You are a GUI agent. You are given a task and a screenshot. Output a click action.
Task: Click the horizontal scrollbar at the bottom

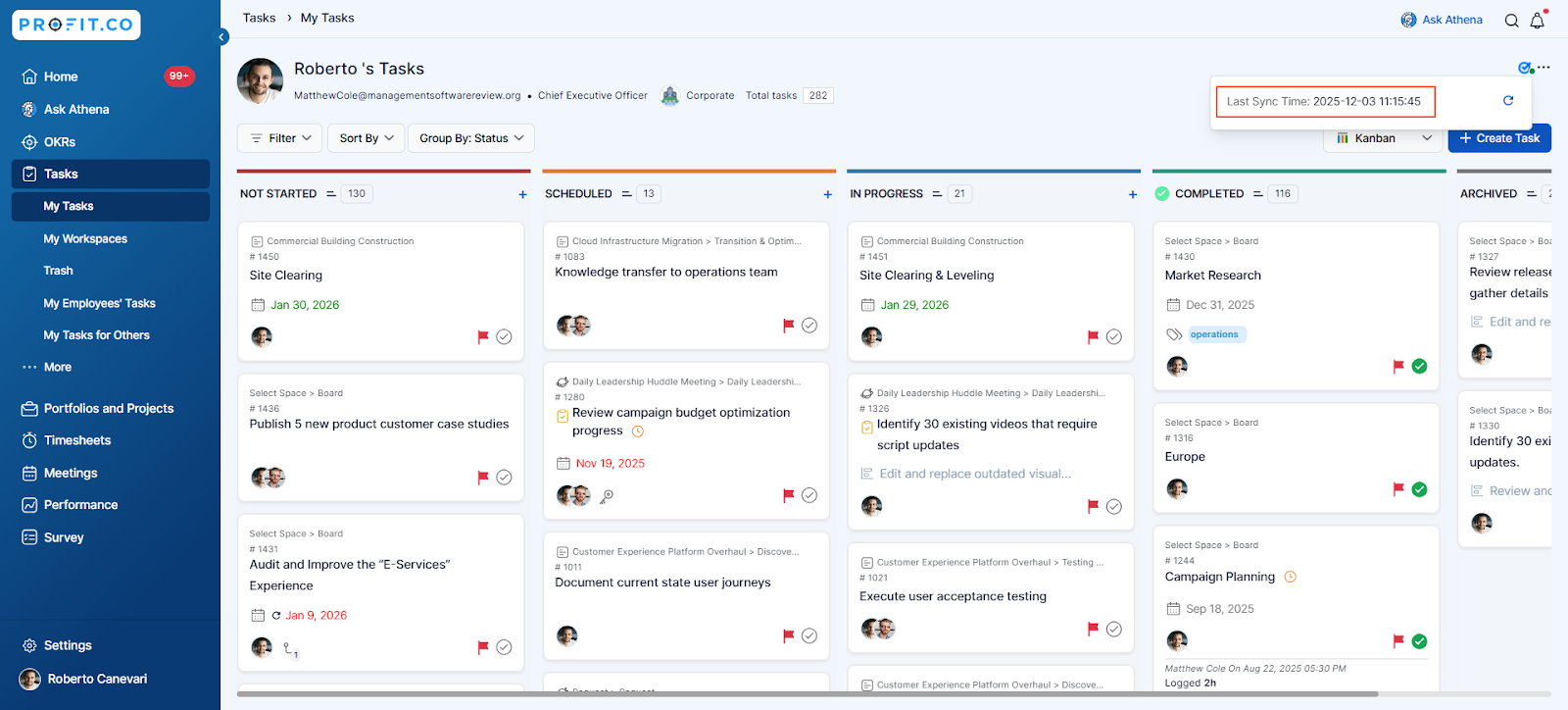click(x=807, y=694)
